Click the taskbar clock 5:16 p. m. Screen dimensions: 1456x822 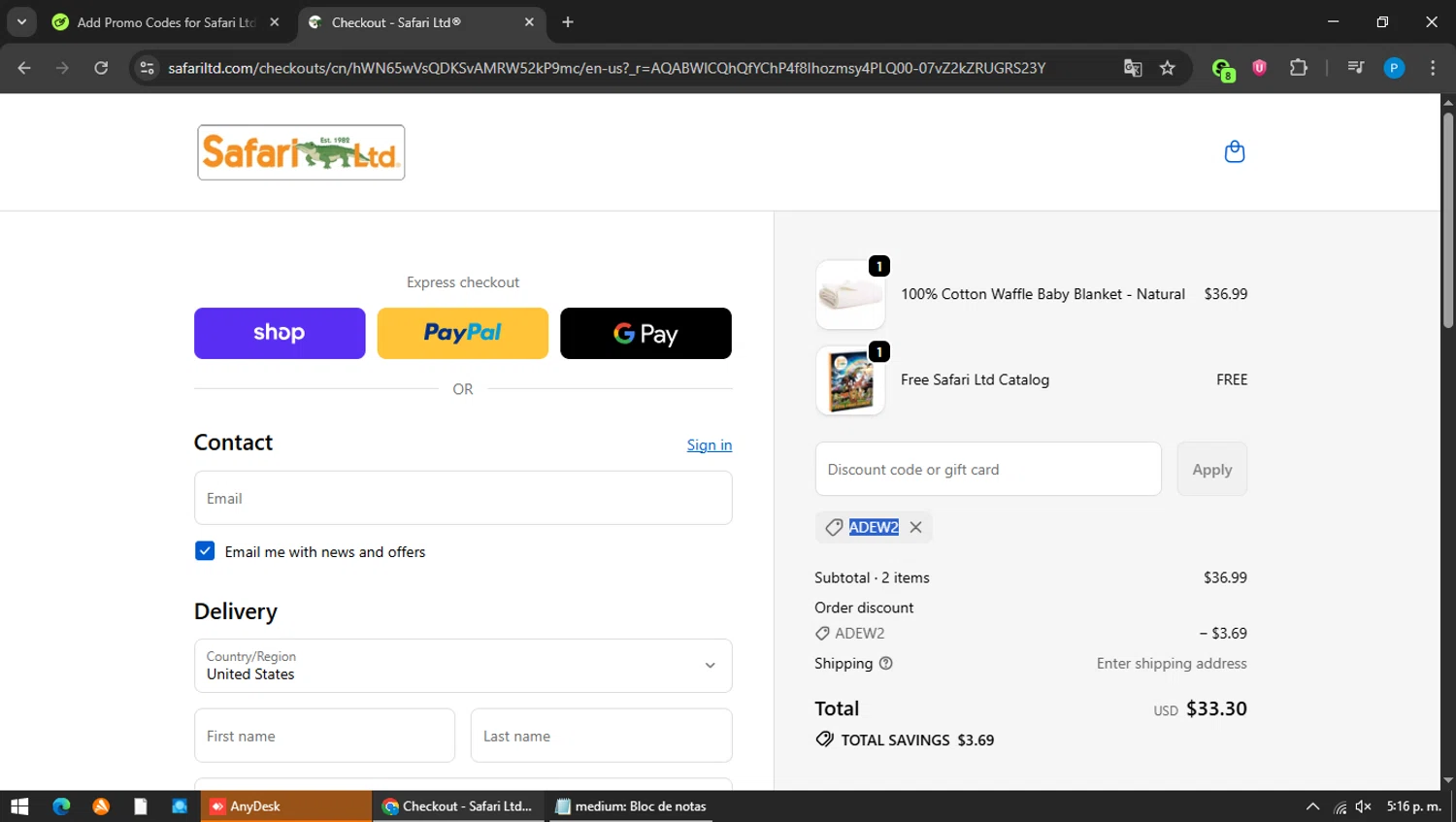click(x=1413, y=806)
